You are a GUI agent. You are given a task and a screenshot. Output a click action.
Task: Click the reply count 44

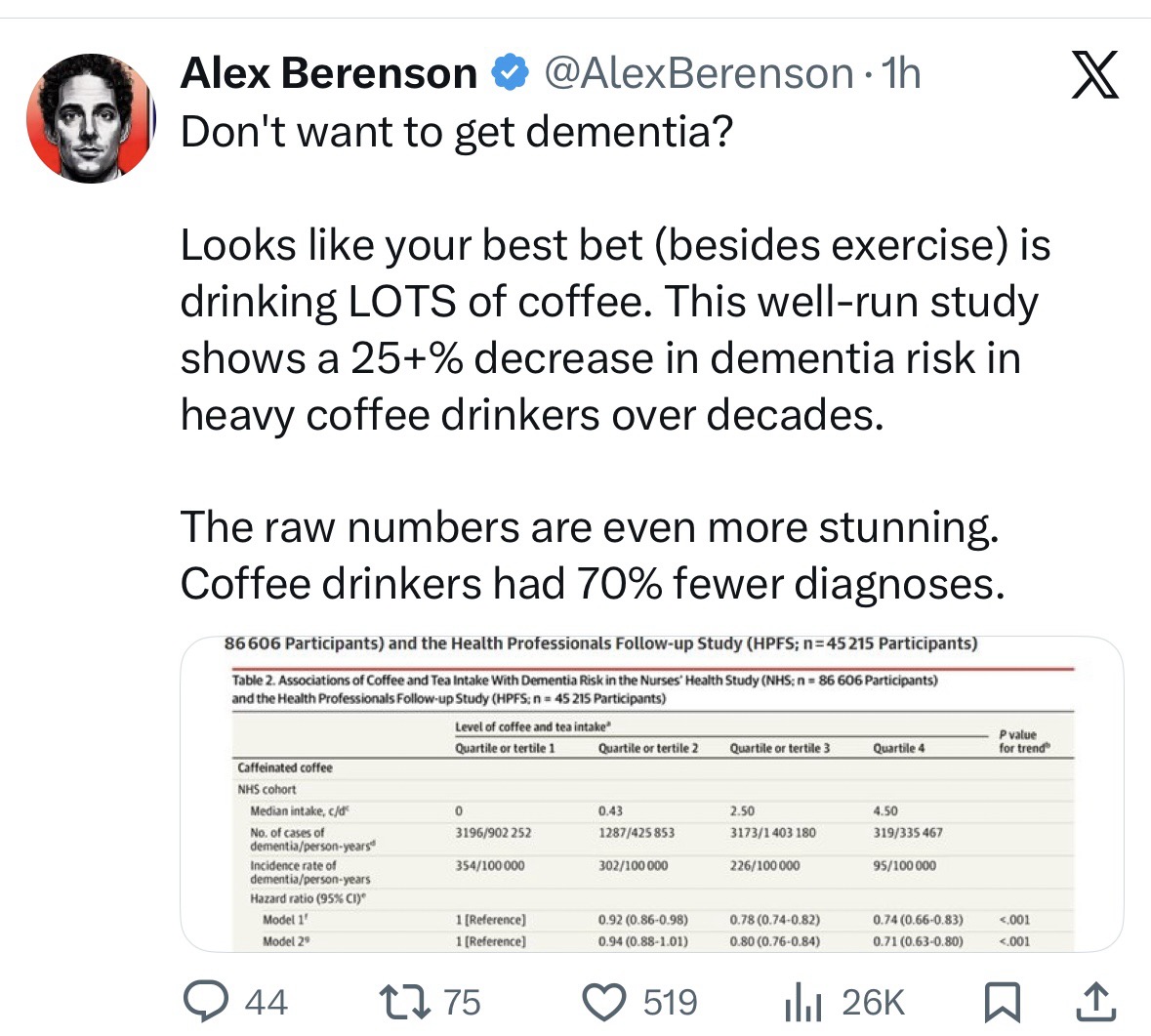(266, 1003)
